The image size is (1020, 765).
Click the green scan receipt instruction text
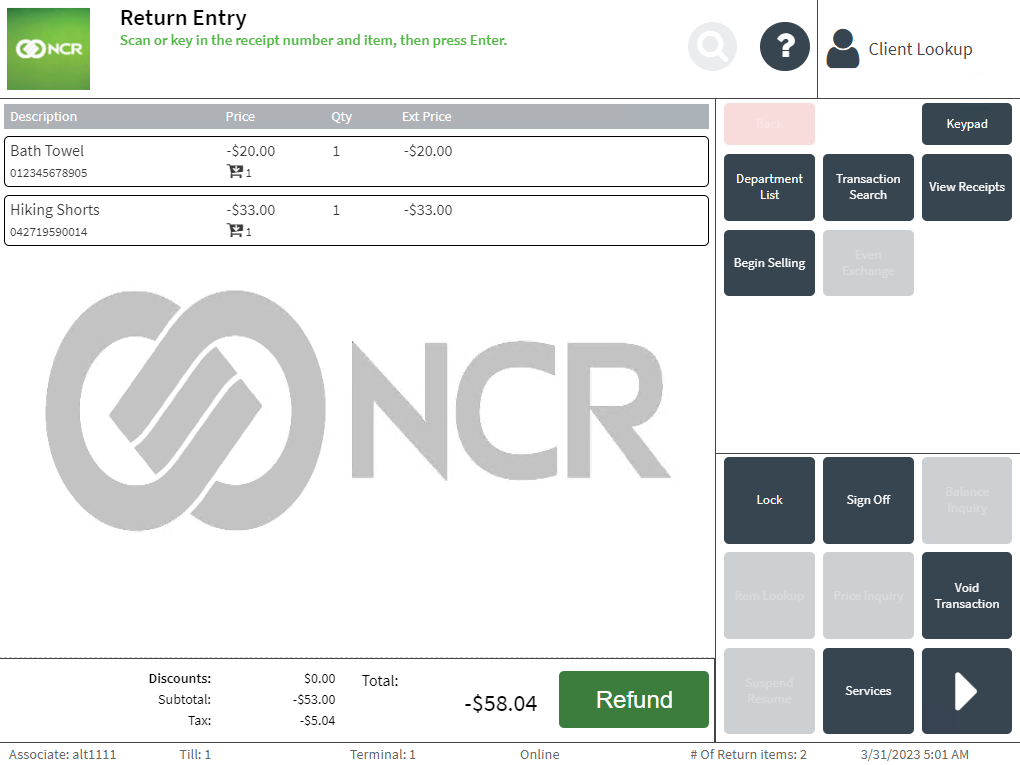314,40
